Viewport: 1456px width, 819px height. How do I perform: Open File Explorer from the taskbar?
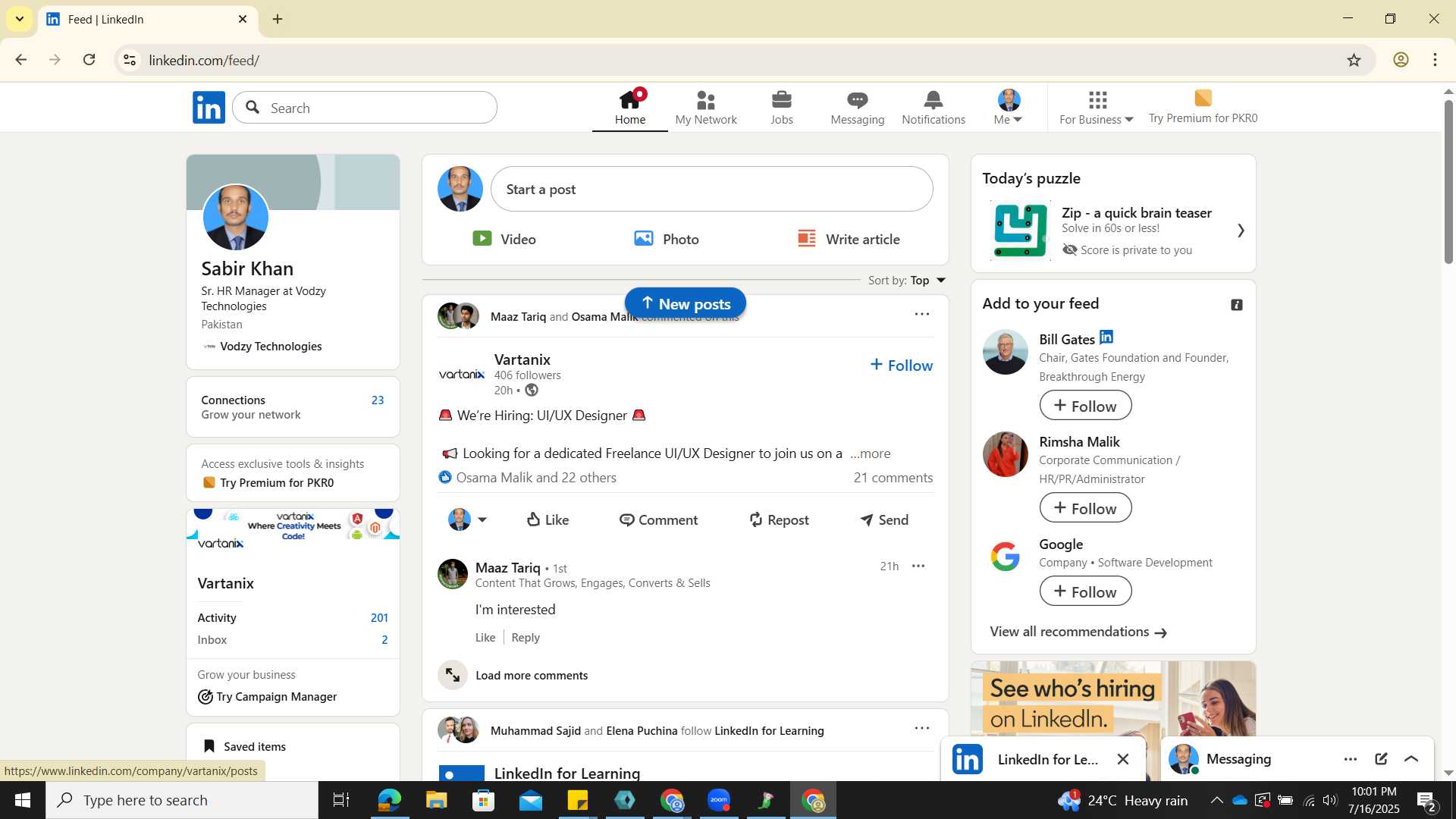click(436, 800)
